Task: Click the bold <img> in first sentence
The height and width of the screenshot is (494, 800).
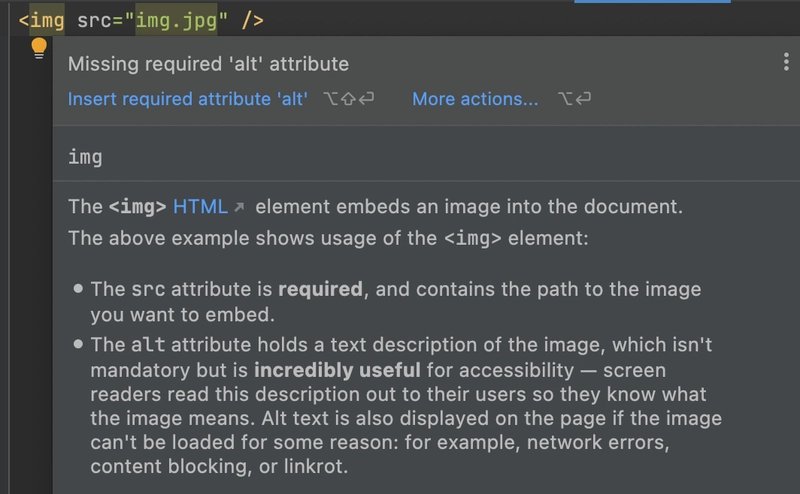Action: pyautogui.click(x=138, y=207)
